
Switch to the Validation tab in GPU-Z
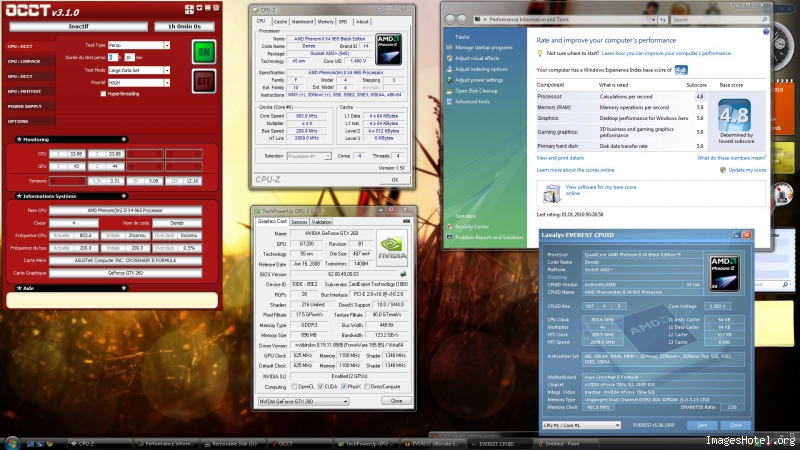[321, 222]
